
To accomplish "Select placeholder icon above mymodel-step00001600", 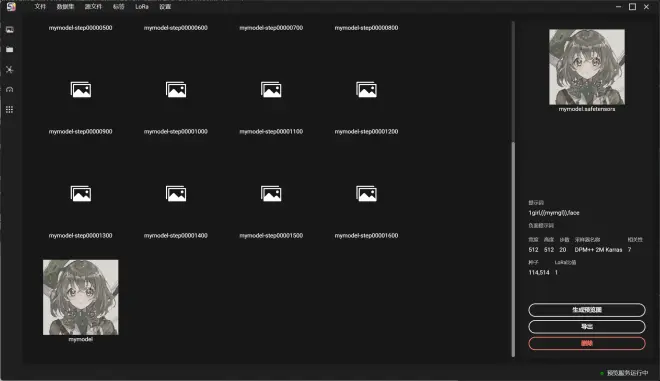I will click(x=366, y=194).
